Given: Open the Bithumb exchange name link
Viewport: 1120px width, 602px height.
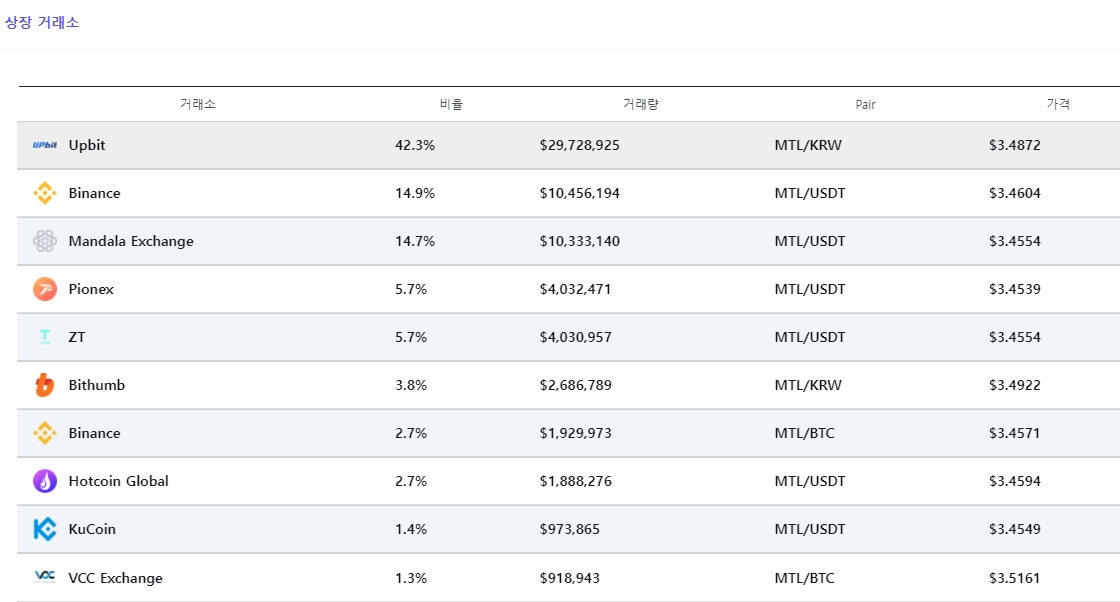Looking at the screenshot, I should (96, 385).
